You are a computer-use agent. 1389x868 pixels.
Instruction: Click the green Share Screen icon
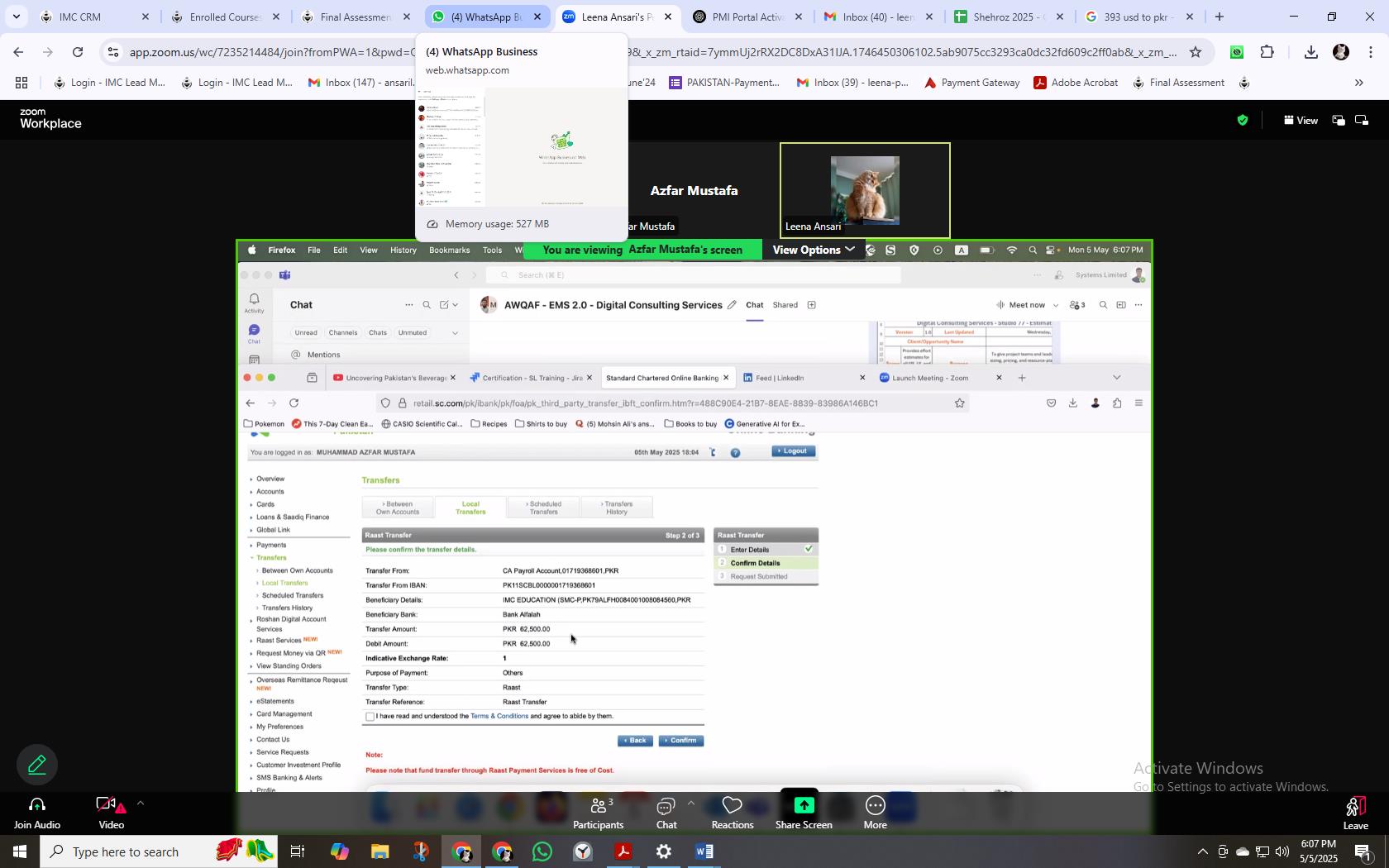point(804,805)
